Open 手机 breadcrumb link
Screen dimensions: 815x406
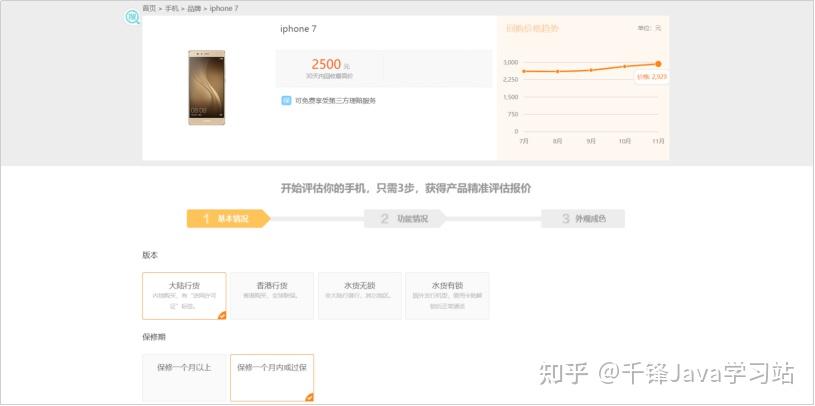(172, 8)
